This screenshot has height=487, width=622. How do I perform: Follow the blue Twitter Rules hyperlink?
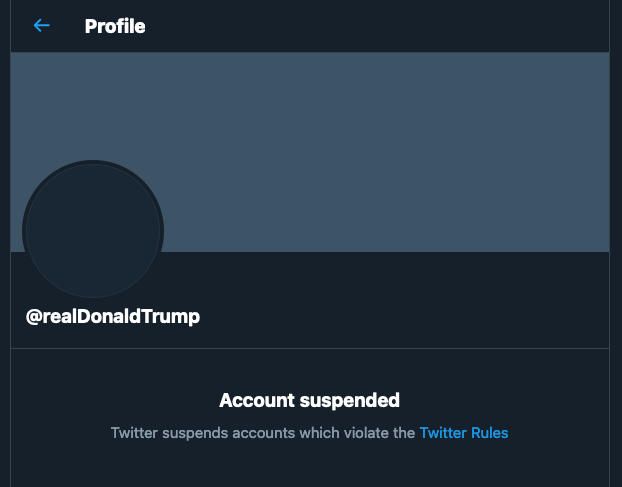464,433
